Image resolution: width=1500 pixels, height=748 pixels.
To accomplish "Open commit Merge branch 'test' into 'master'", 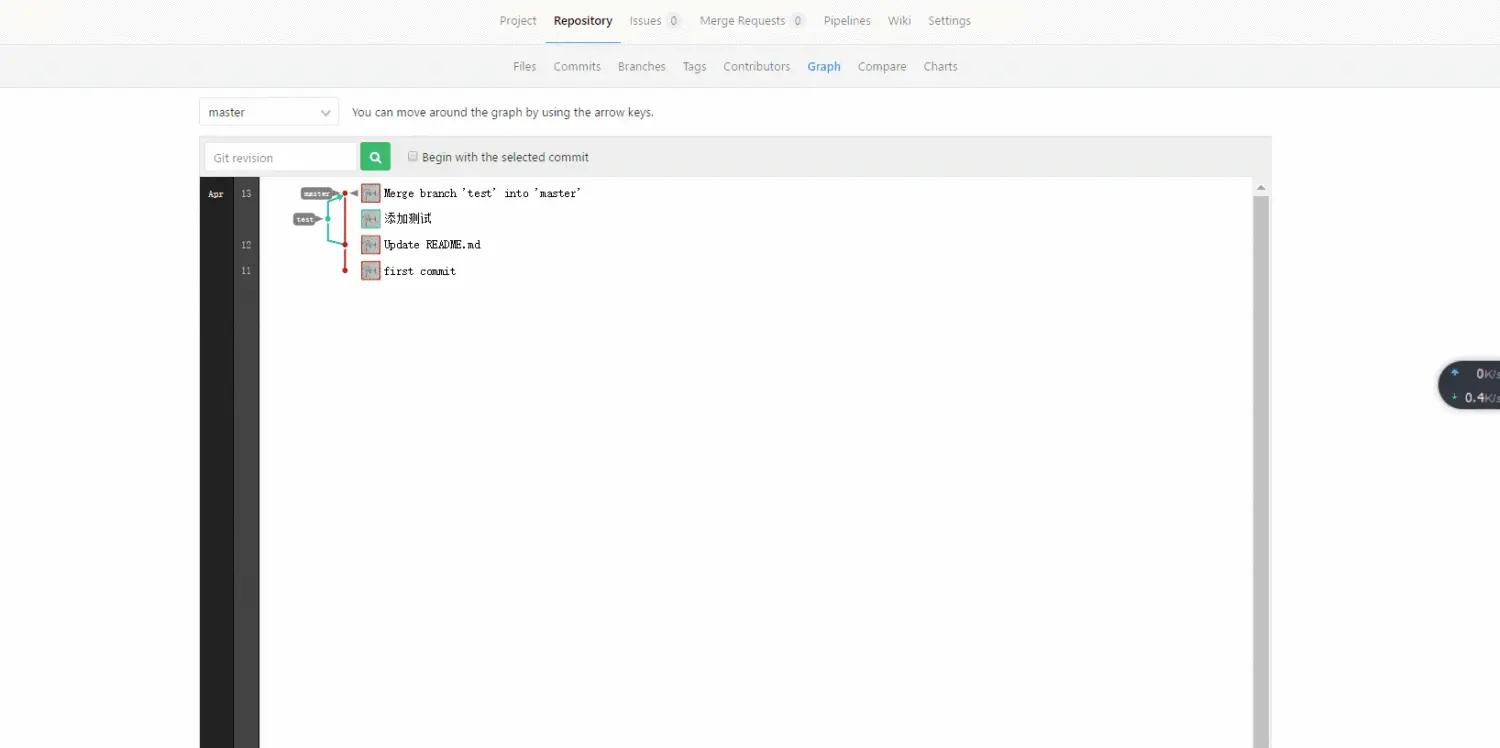I will point(482,193).
